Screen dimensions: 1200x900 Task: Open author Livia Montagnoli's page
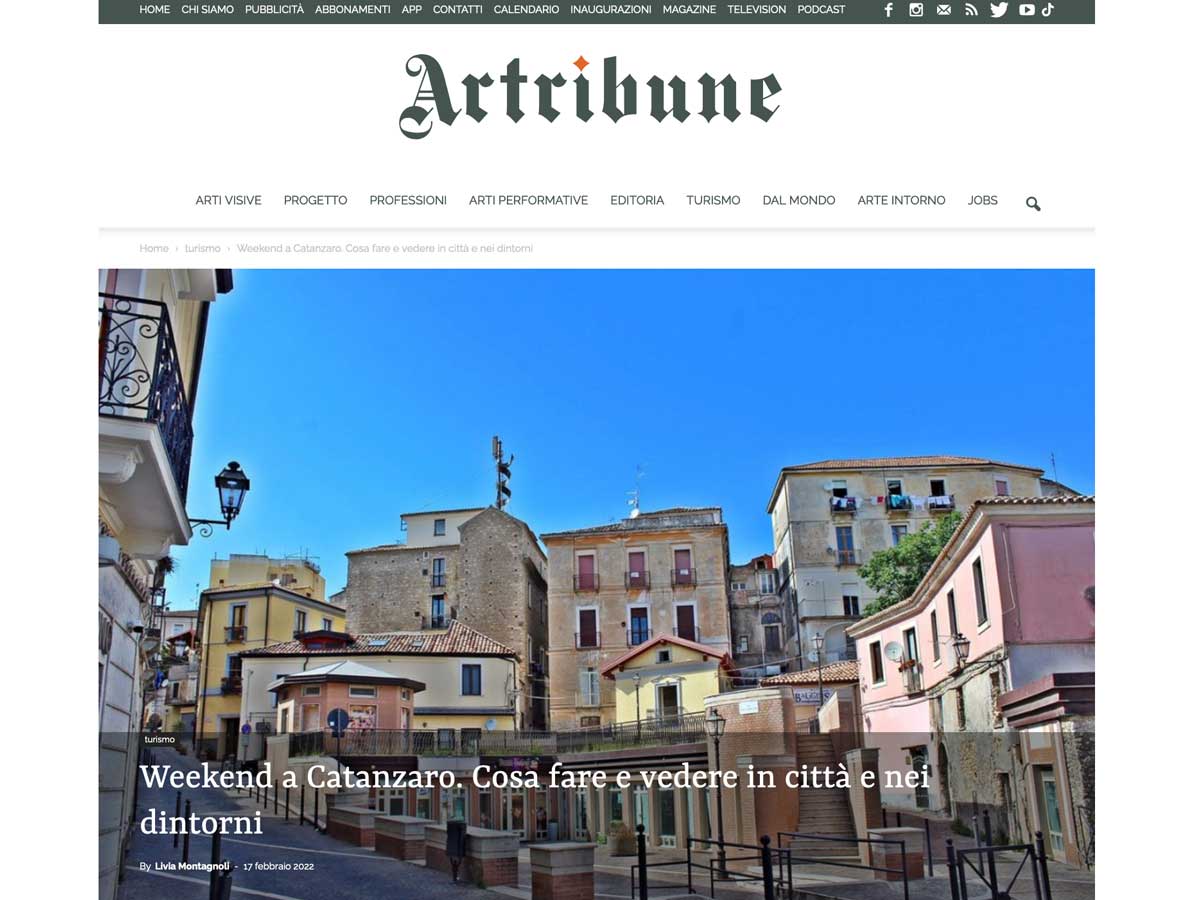pos(192,866)
